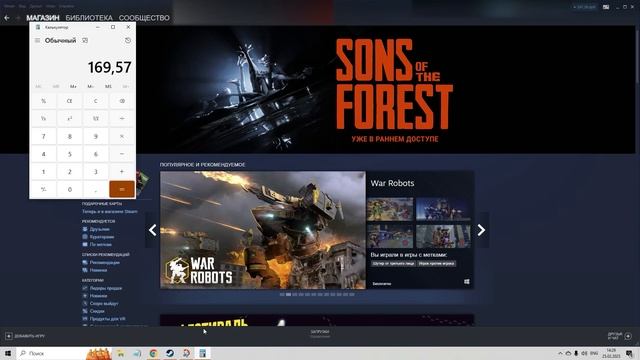Image resolution: width=640 pixels, height=360 pixels.
Task: Click digit 2 in Calculator
Action: (69, 171)
